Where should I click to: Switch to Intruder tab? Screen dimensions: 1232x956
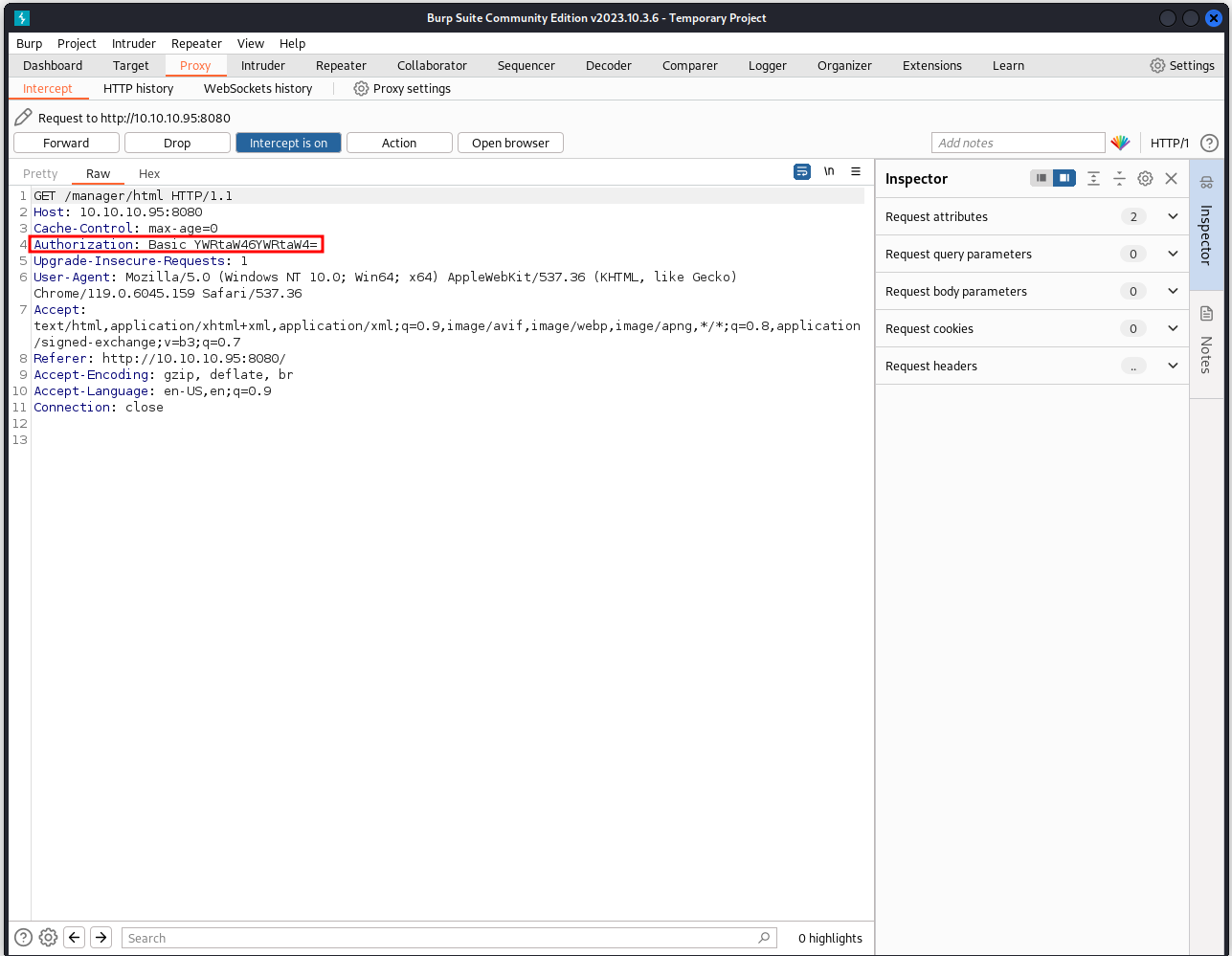click(263, 65)
